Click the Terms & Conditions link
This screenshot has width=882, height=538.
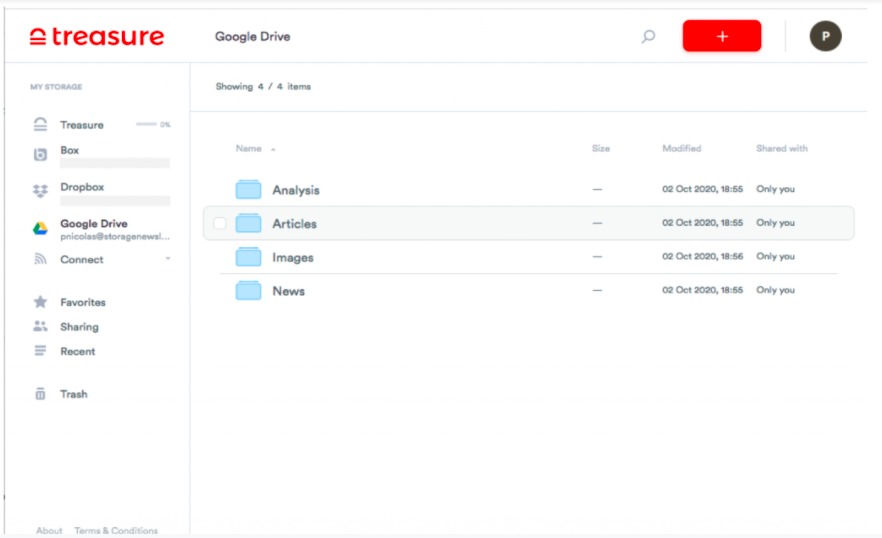(x=116, y=530)
